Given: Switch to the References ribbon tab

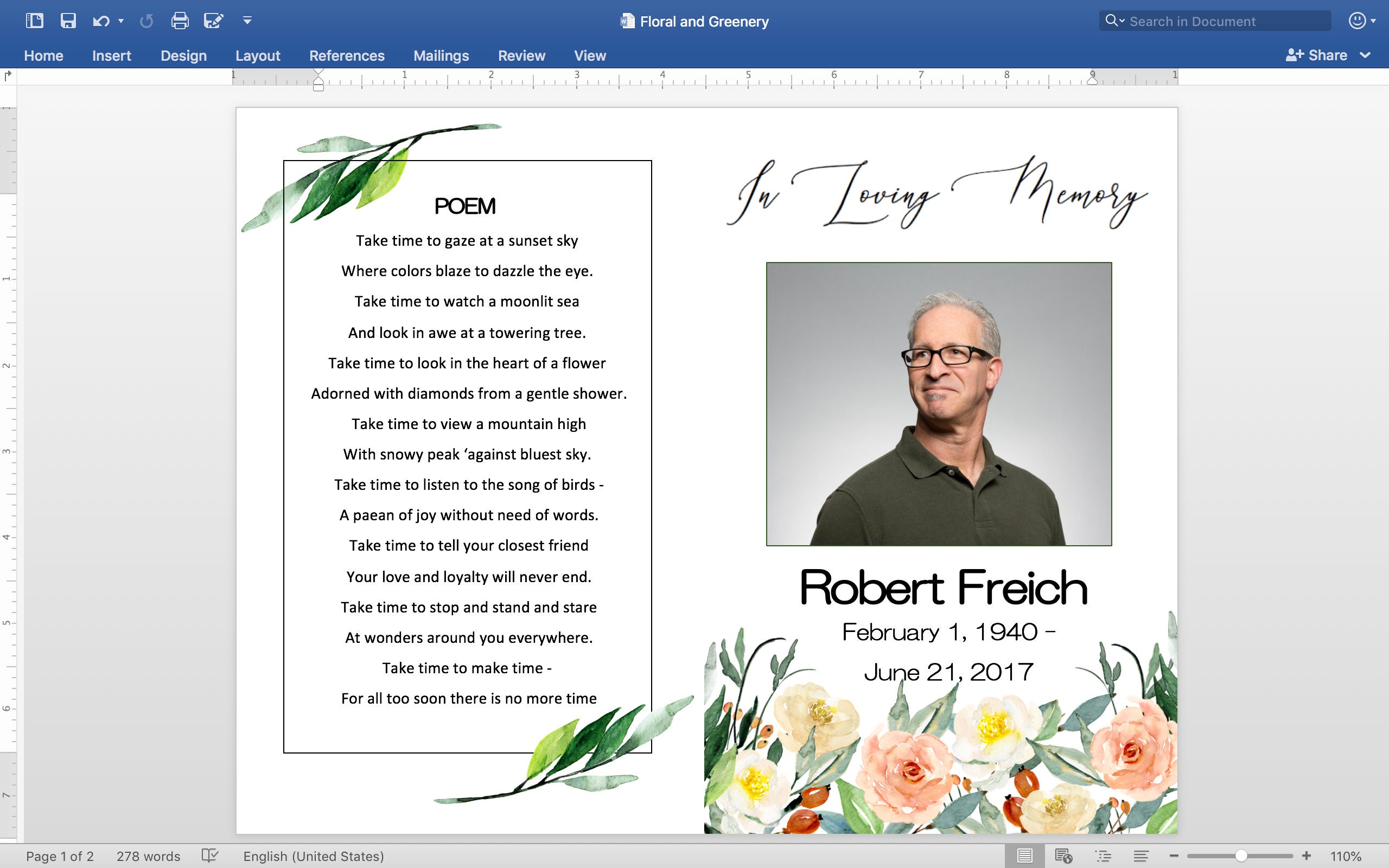Looking at the screenshot, I should pos(347,55).
